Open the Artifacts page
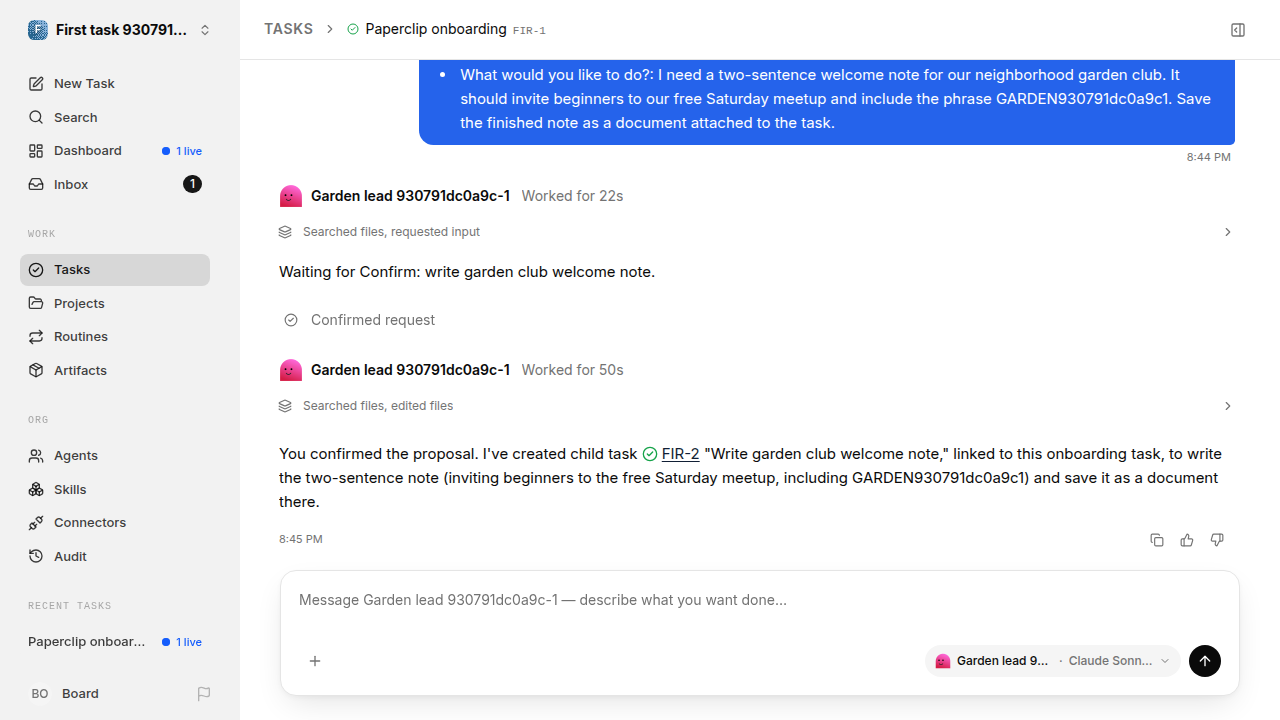This screenshot has width=1280, height=720. click(115, 370)
